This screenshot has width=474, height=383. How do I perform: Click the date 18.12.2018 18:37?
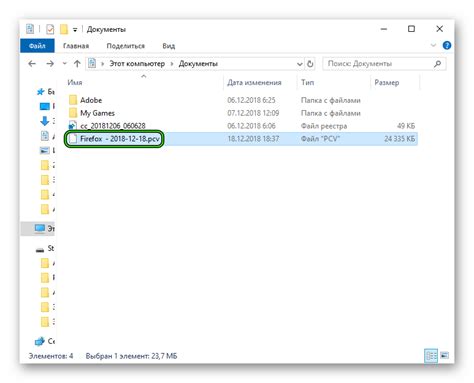(x=253, y=139)
